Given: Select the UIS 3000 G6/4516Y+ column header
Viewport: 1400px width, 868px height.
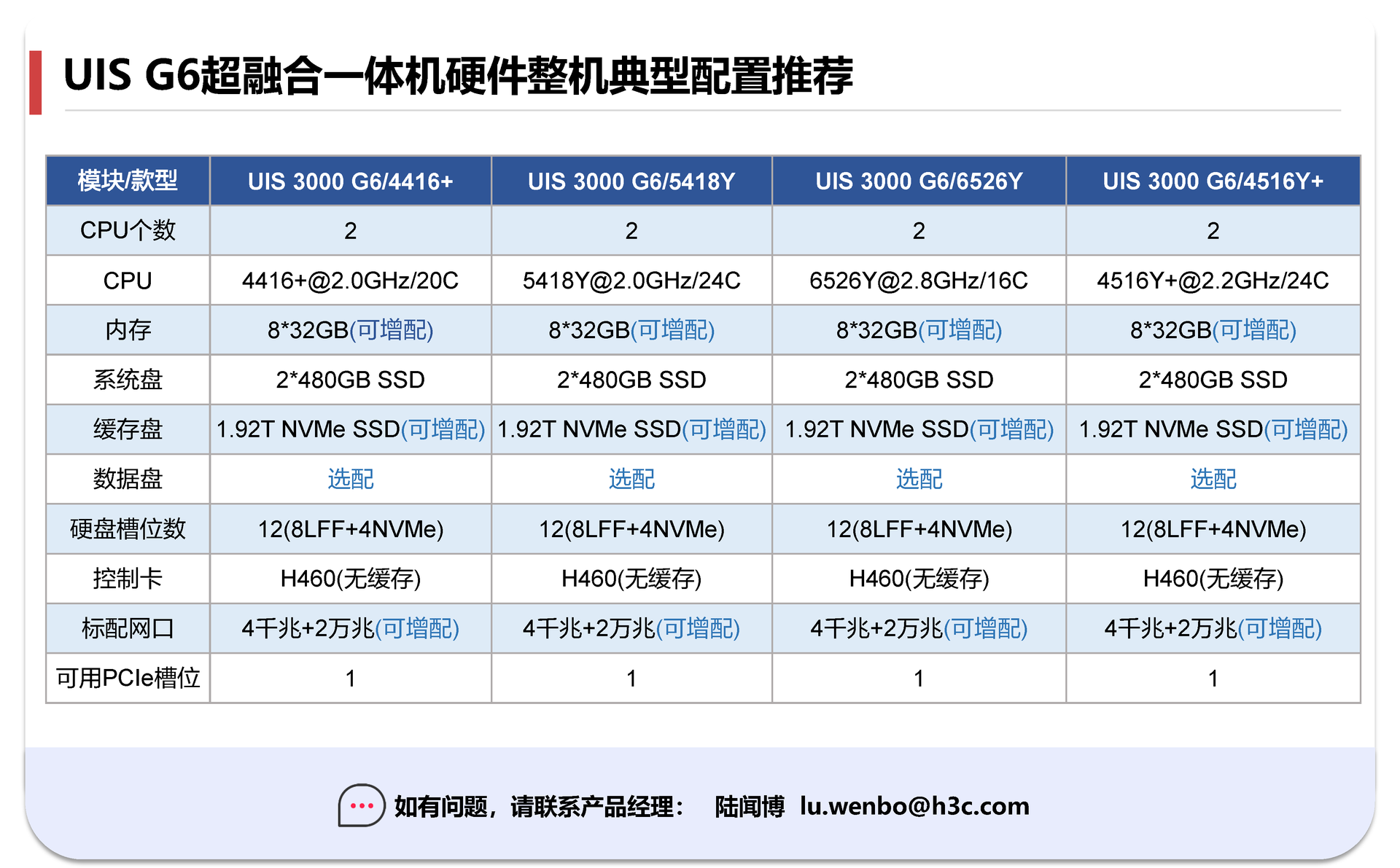Looking at the screenshot, I should pos(1213,181).
